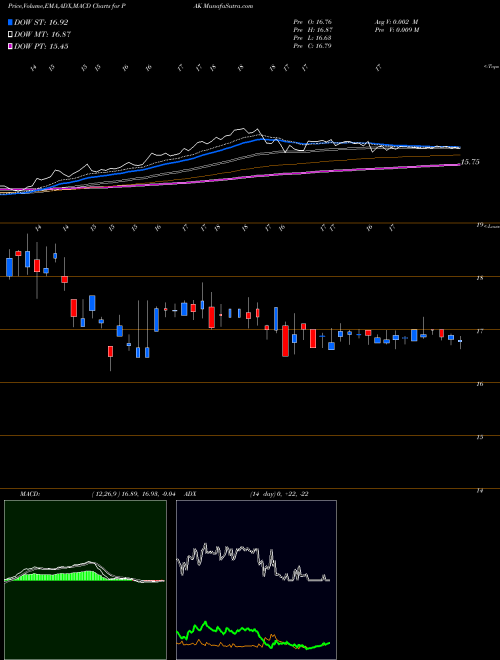Image resolution: width=500 pixels, height=660 pixels.
Task: Click the '15' price axis label
Action: [x=480, y=437]
